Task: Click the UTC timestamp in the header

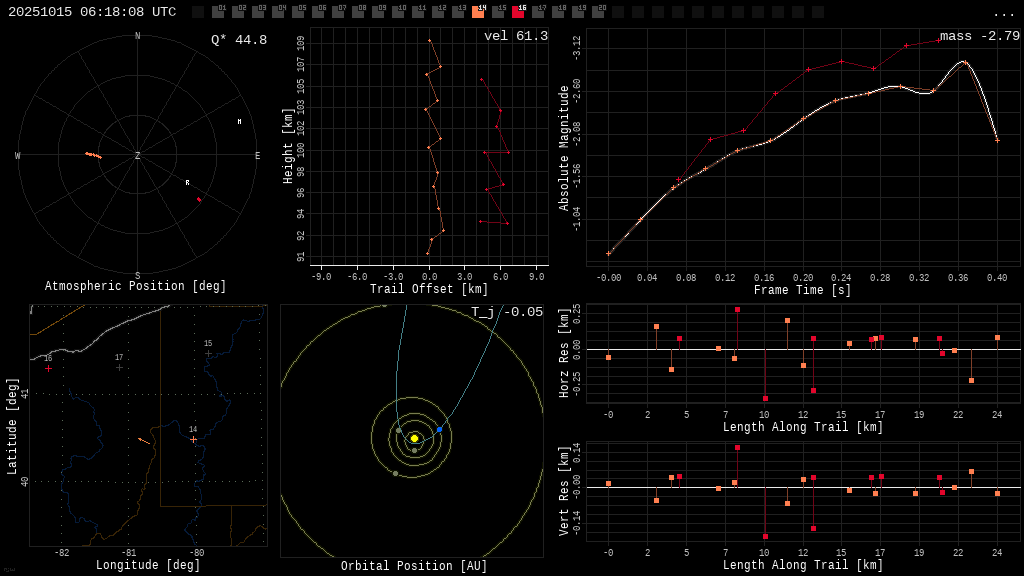Action: [92, 12]
